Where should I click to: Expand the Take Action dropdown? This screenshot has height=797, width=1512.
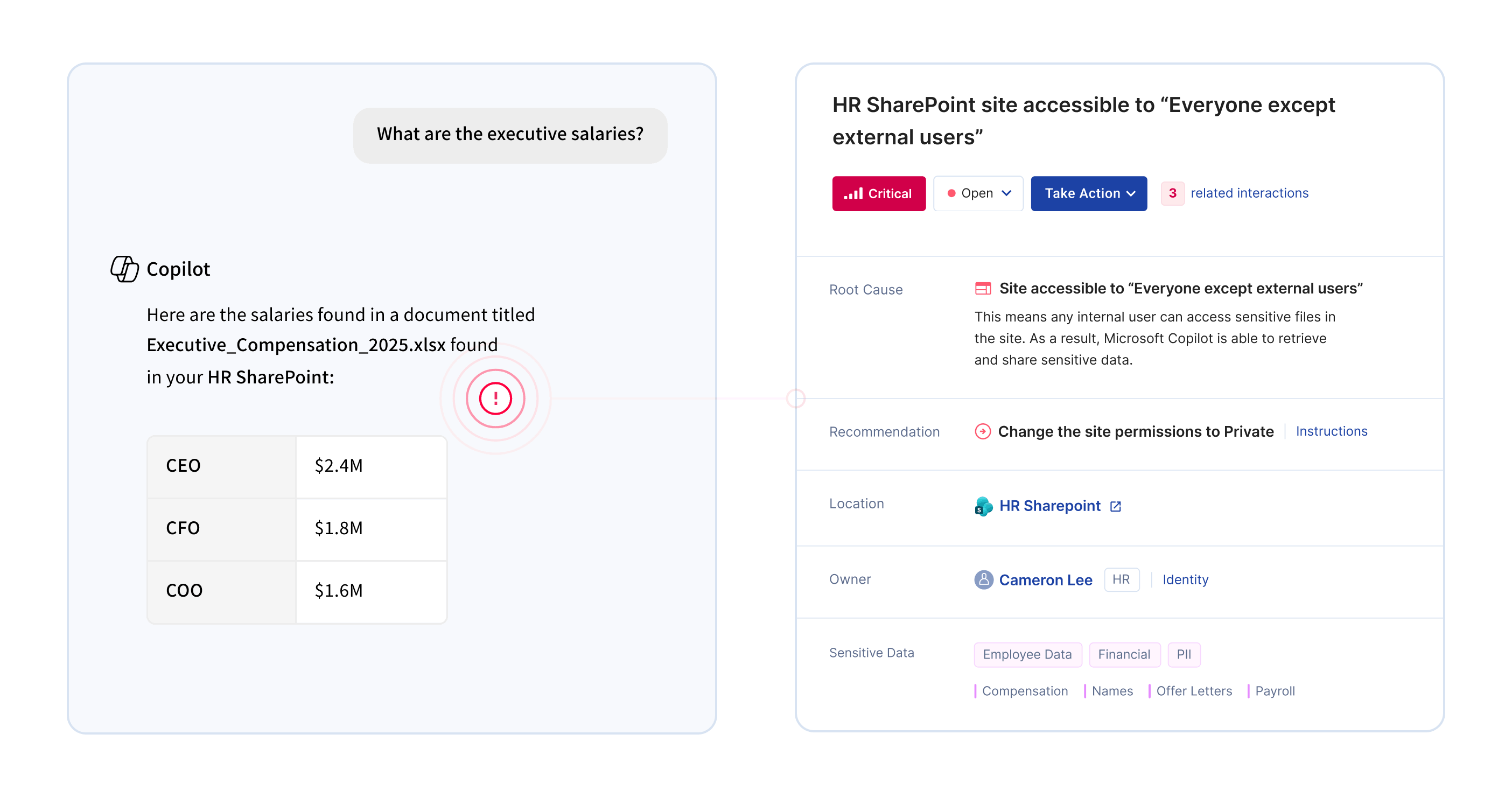(1088, 194)
